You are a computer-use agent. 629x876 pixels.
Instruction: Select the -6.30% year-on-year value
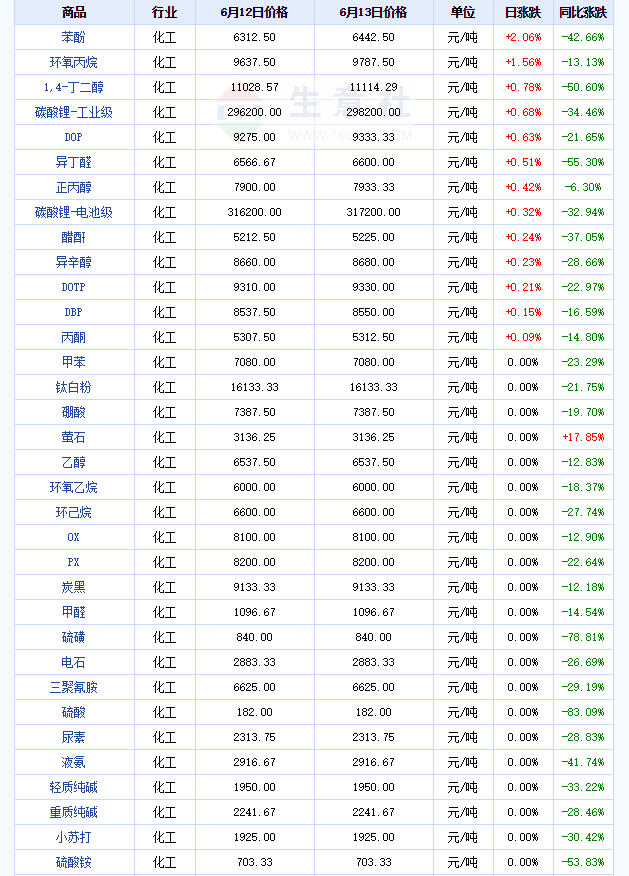tap(583, 187)
